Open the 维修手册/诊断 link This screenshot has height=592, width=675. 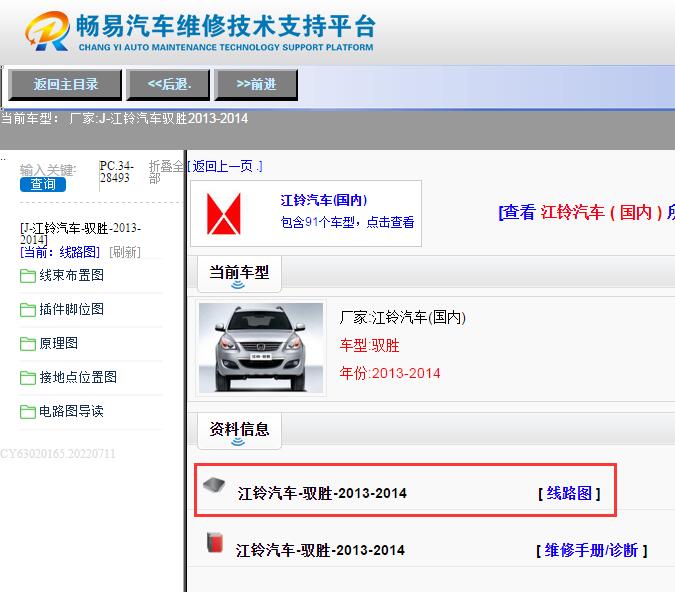click(591, 551)
